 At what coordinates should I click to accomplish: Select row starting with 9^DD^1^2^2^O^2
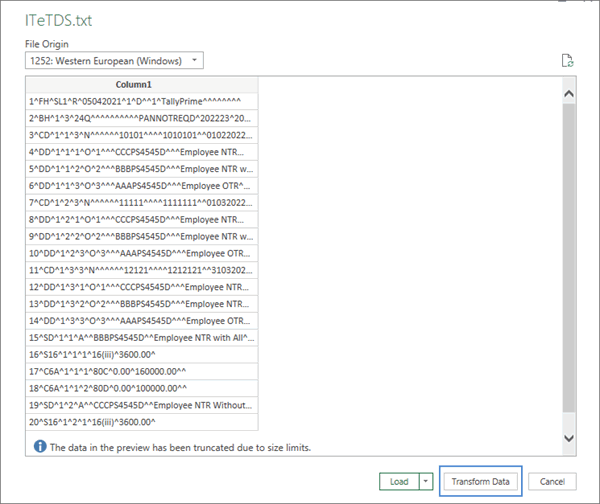(142, 236)
